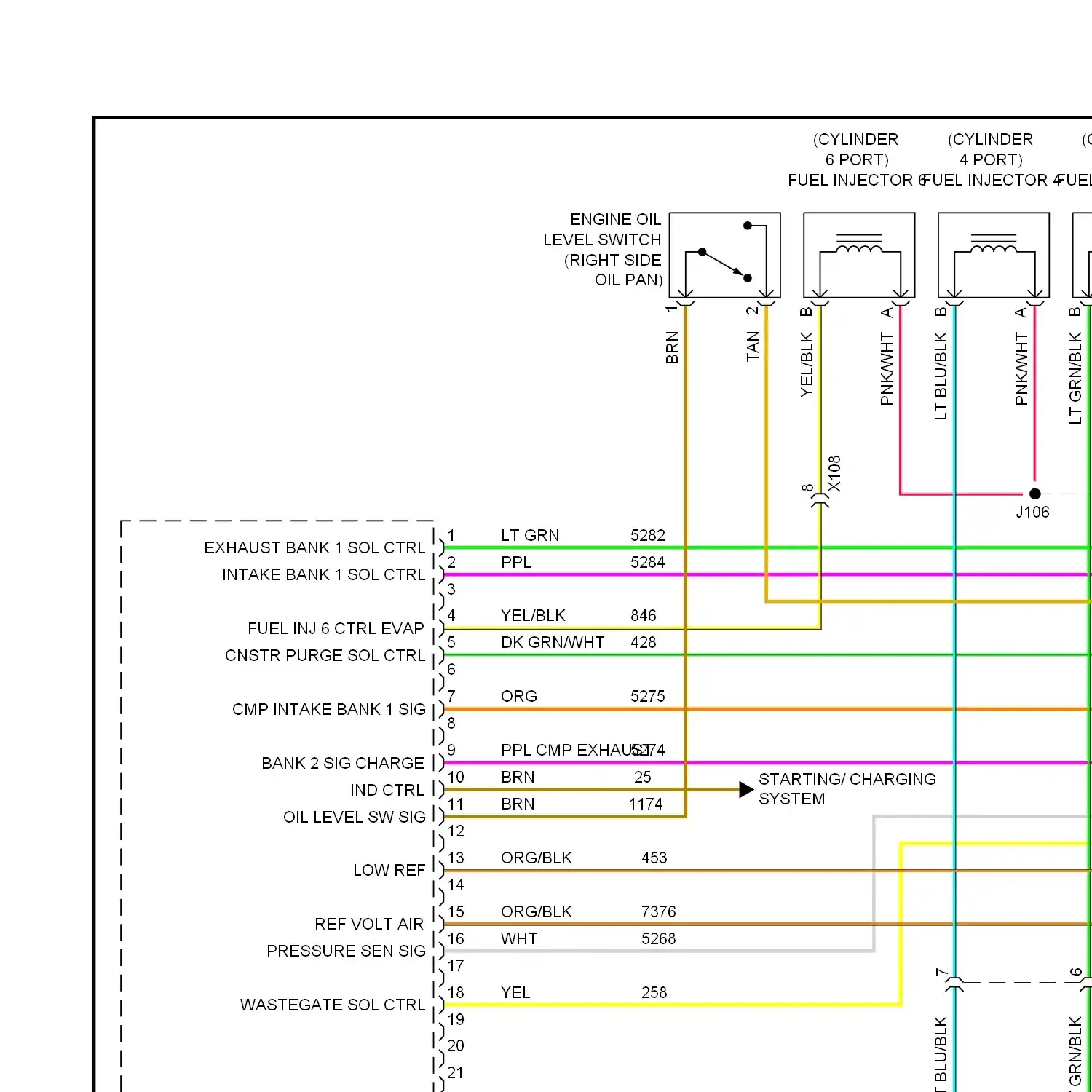Screen dimensions: 1092x1092
Task: Select the 'OIL LEVEL SW SIG' label
Action: [x=355, y=817]
